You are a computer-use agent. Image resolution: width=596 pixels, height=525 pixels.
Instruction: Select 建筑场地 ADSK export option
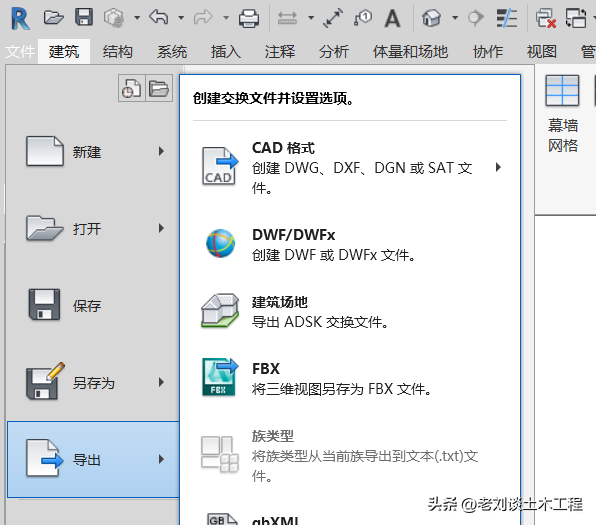[350, 311]
